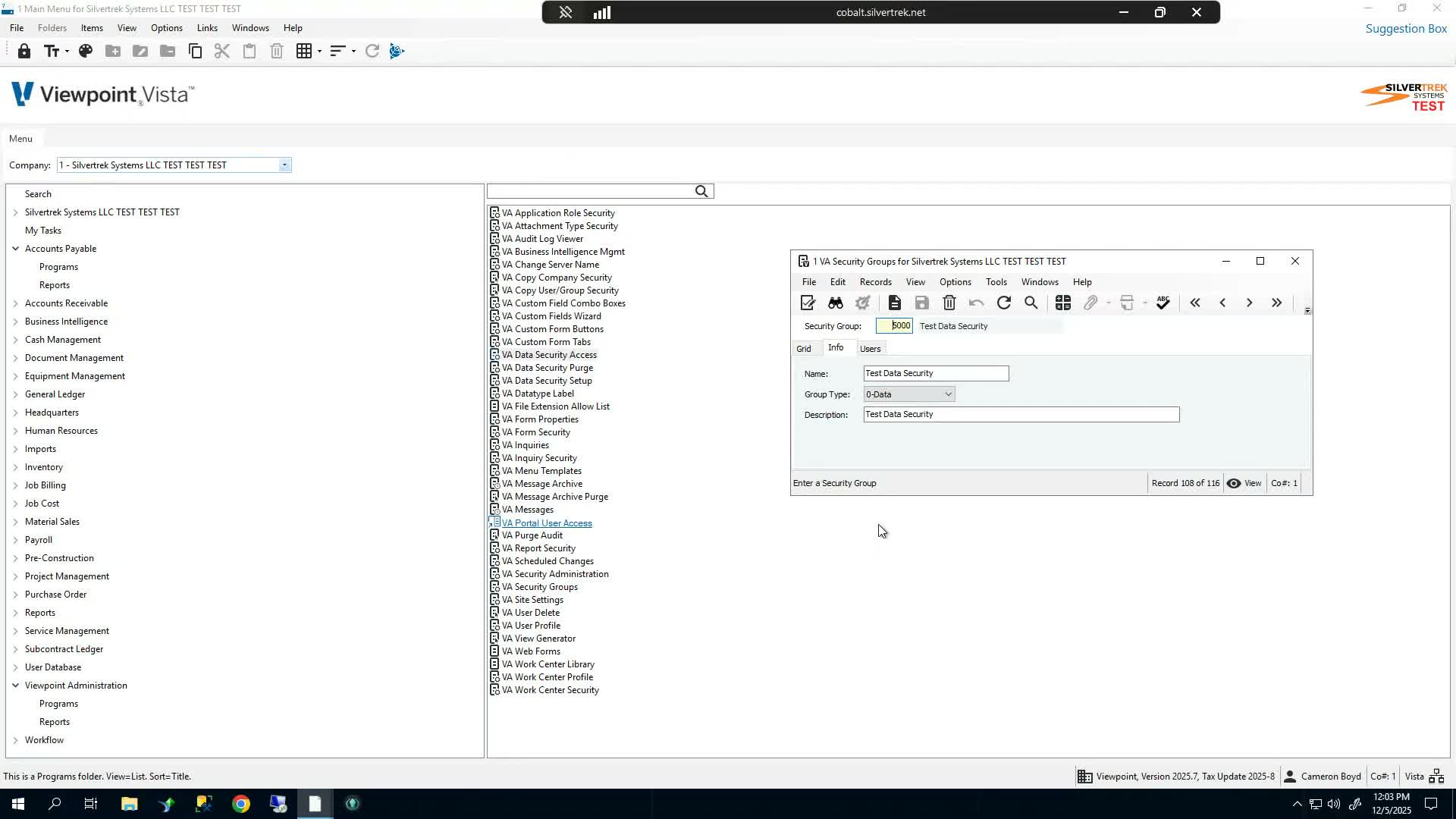This screenshot has width=1456, height=819.
Task: Open the Records menu in Security Groups
Action: click(x=875, y=282)
